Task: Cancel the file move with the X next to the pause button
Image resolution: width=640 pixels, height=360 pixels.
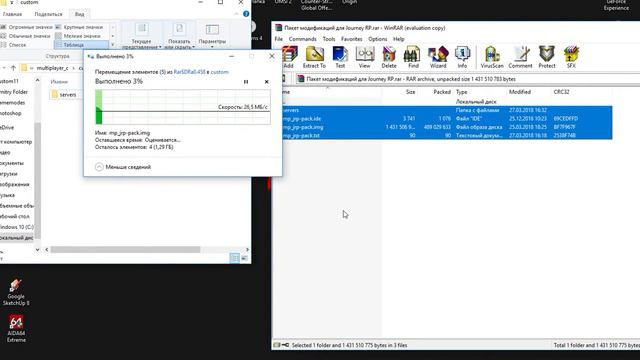Action: pyautogui.click(x=267, y=82)
